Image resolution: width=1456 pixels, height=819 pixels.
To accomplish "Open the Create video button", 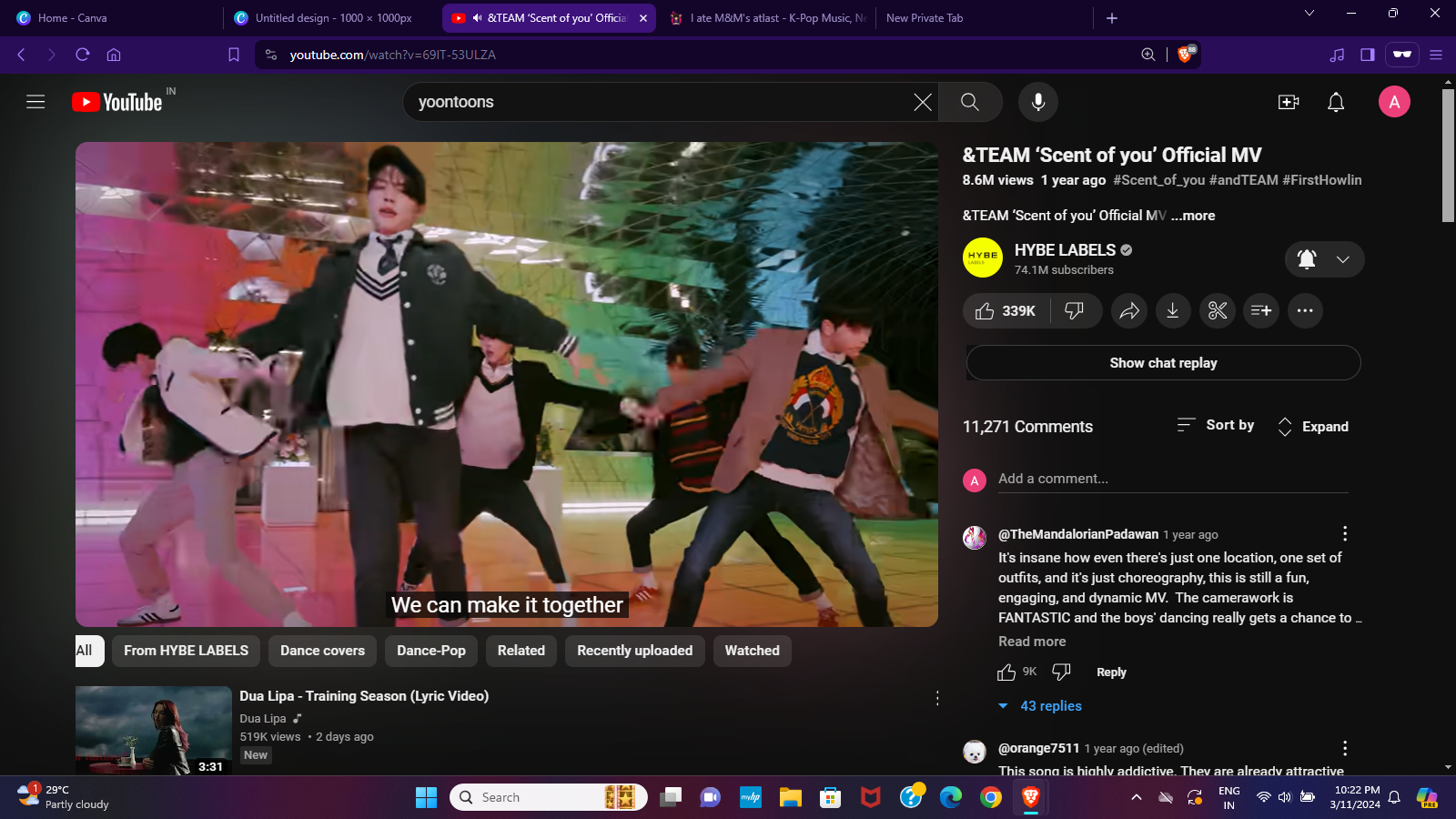I will pyautogui.click(x=1289, y=102).
